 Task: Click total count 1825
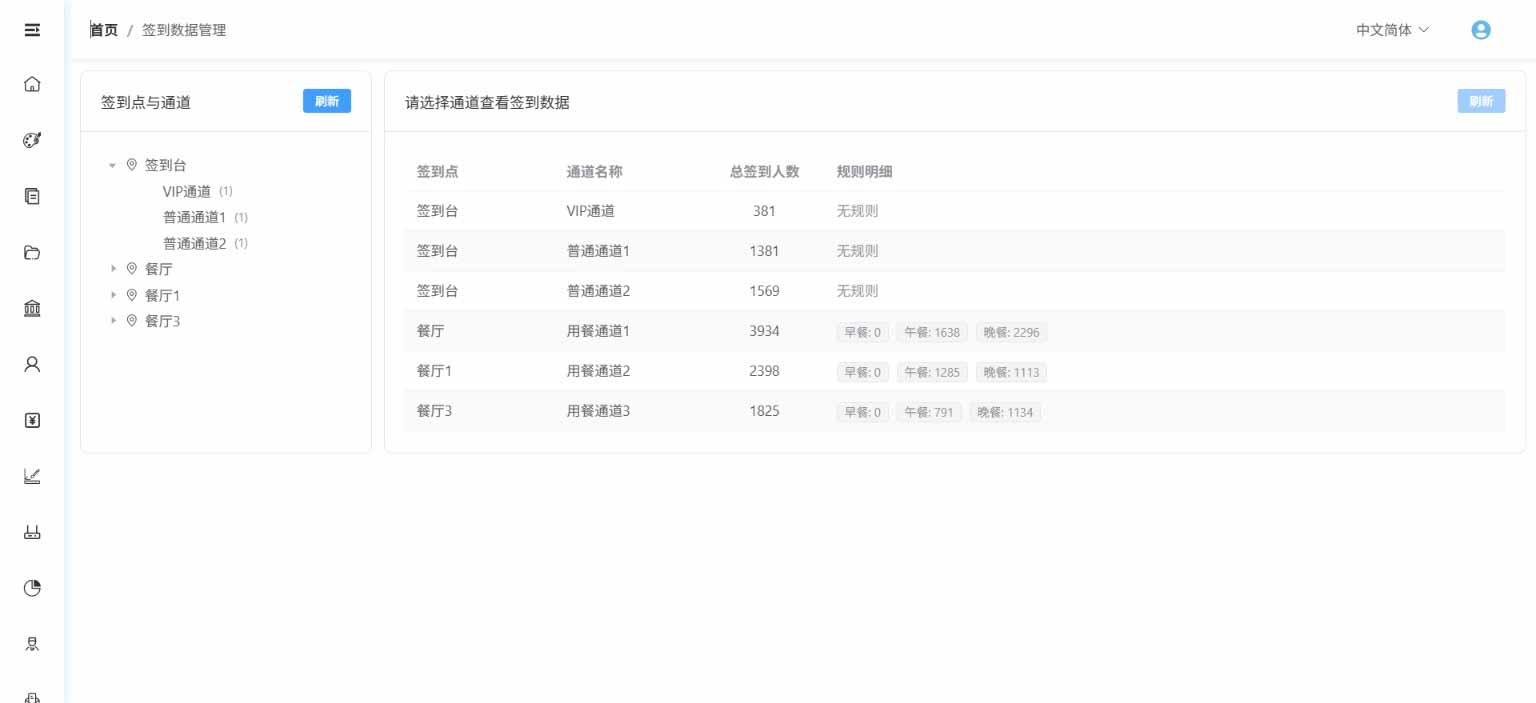click(x=764, y=411)
